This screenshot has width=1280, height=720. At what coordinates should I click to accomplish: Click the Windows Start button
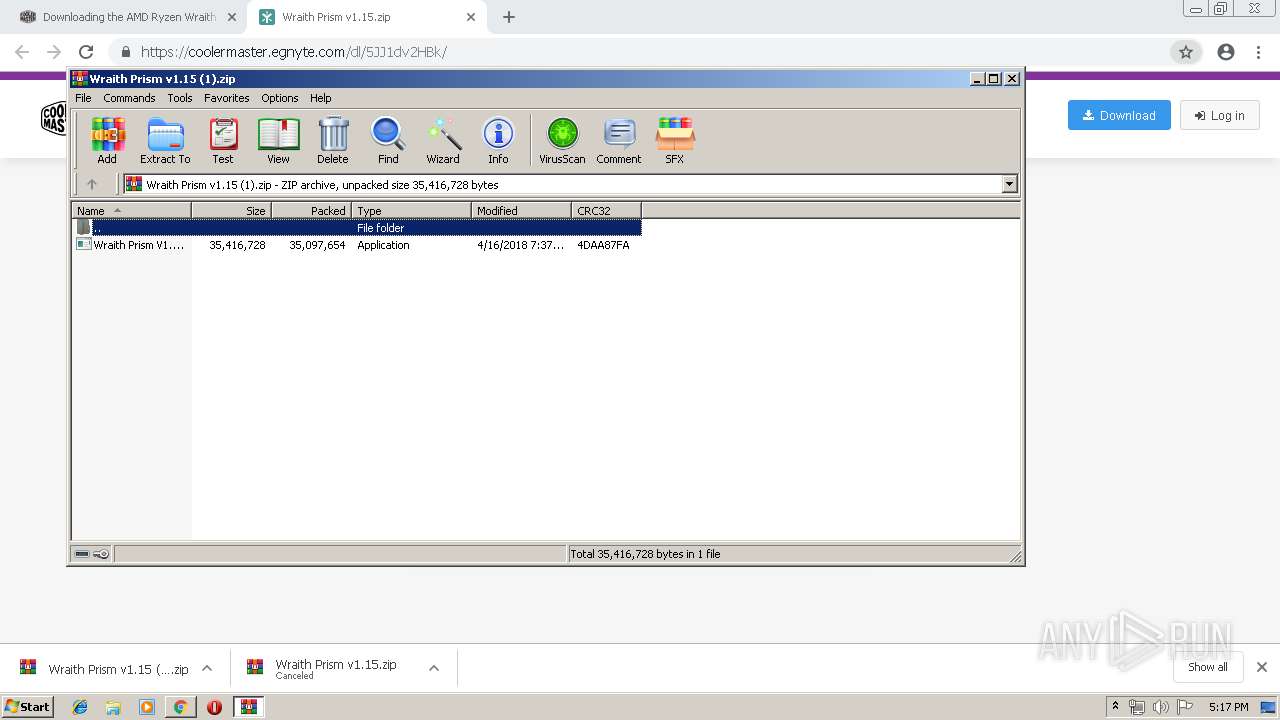28,707
